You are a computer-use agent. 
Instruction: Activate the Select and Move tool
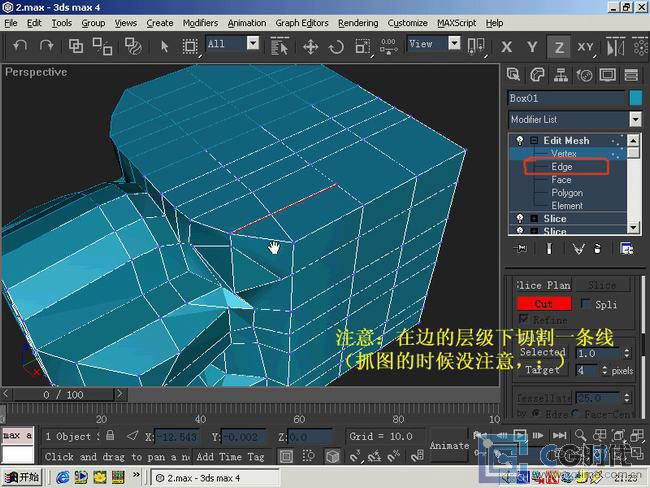click(x=310, y=46)
